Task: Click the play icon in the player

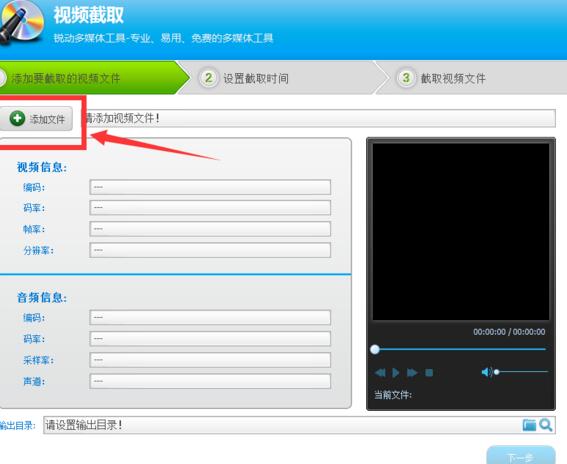Action: pos(396,373)
